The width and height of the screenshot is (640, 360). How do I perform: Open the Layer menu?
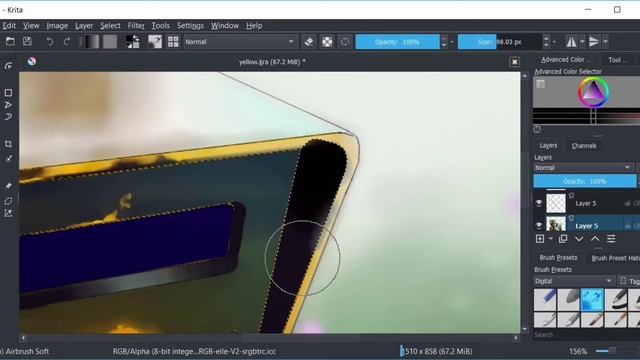pyautogui.click(x=84, y=26)
